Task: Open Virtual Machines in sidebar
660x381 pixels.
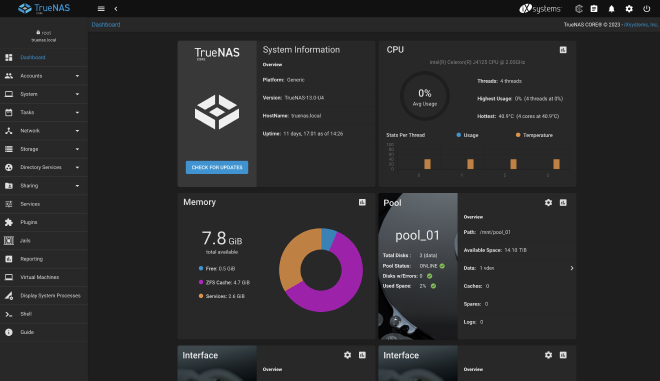Action: (x=44, y=277)
